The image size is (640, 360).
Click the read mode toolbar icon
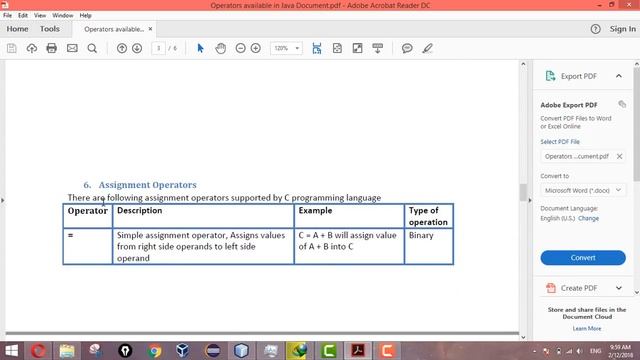(x=378, y=48)
